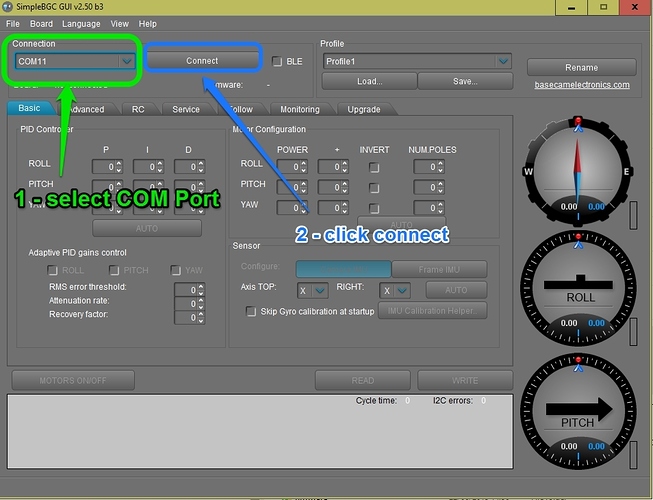This screenshot has width=653, height=500.
Task: Maximize the SimpleBGC window
Action: [x=603, y=7]
